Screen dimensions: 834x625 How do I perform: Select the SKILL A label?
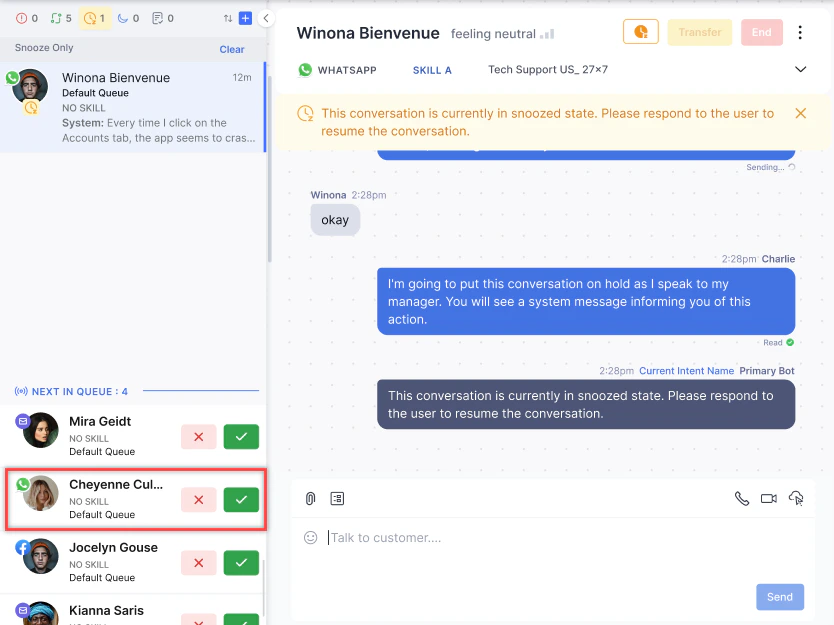(432, 70)
